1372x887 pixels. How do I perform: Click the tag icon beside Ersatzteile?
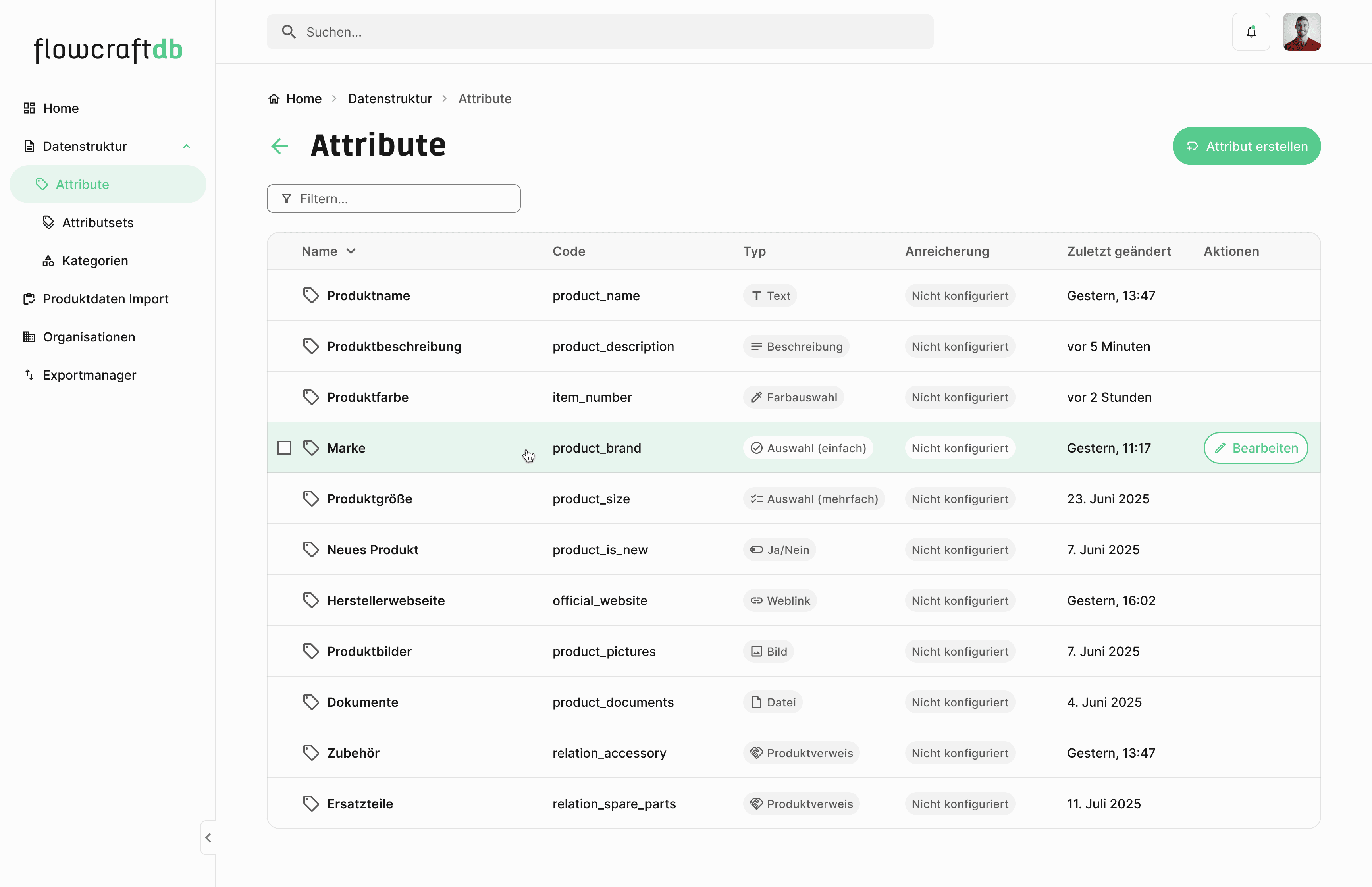coord(311,804)
